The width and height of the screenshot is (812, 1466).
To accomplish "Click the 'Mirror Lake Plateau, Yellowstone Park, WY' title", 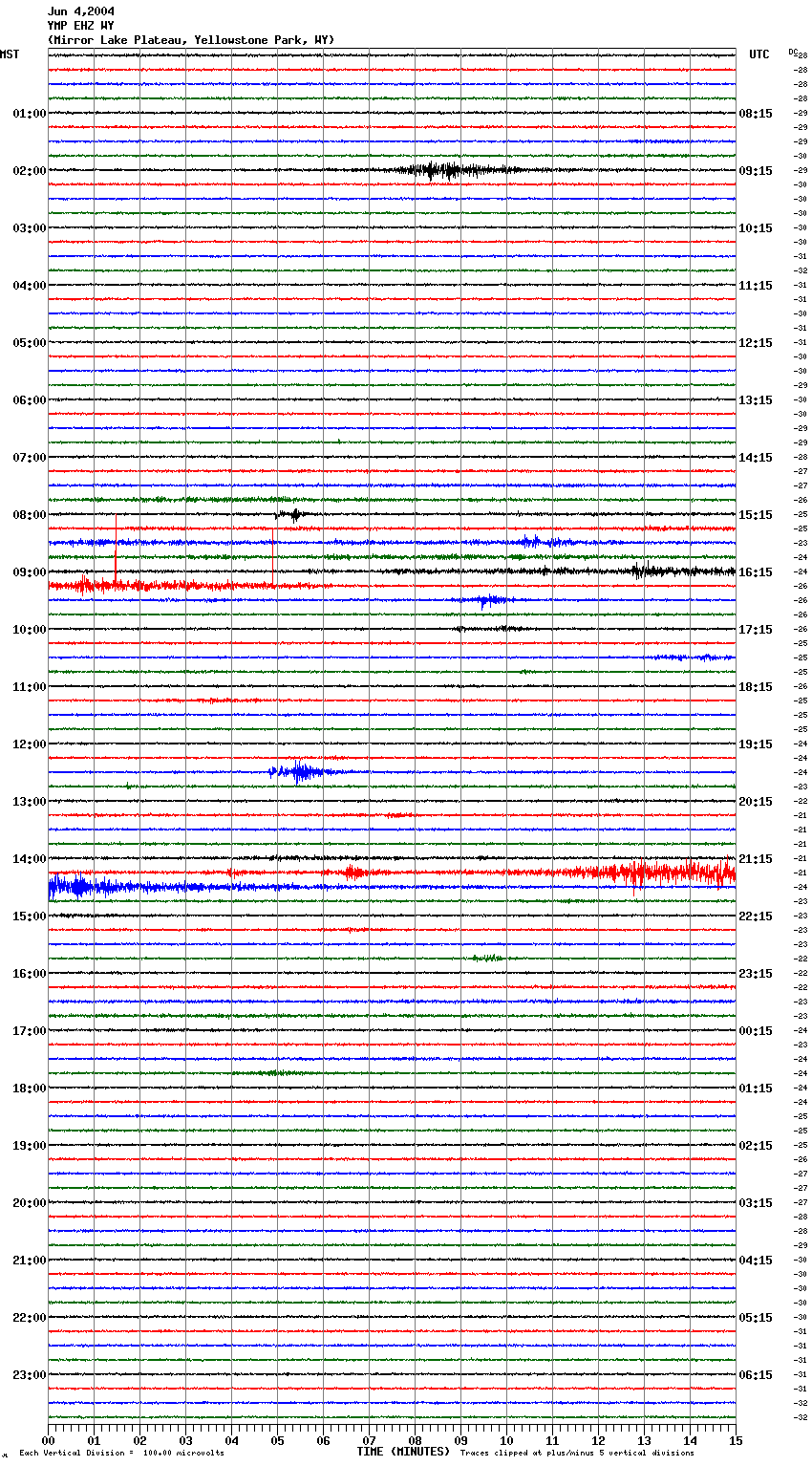I will [x=191, y=40].
